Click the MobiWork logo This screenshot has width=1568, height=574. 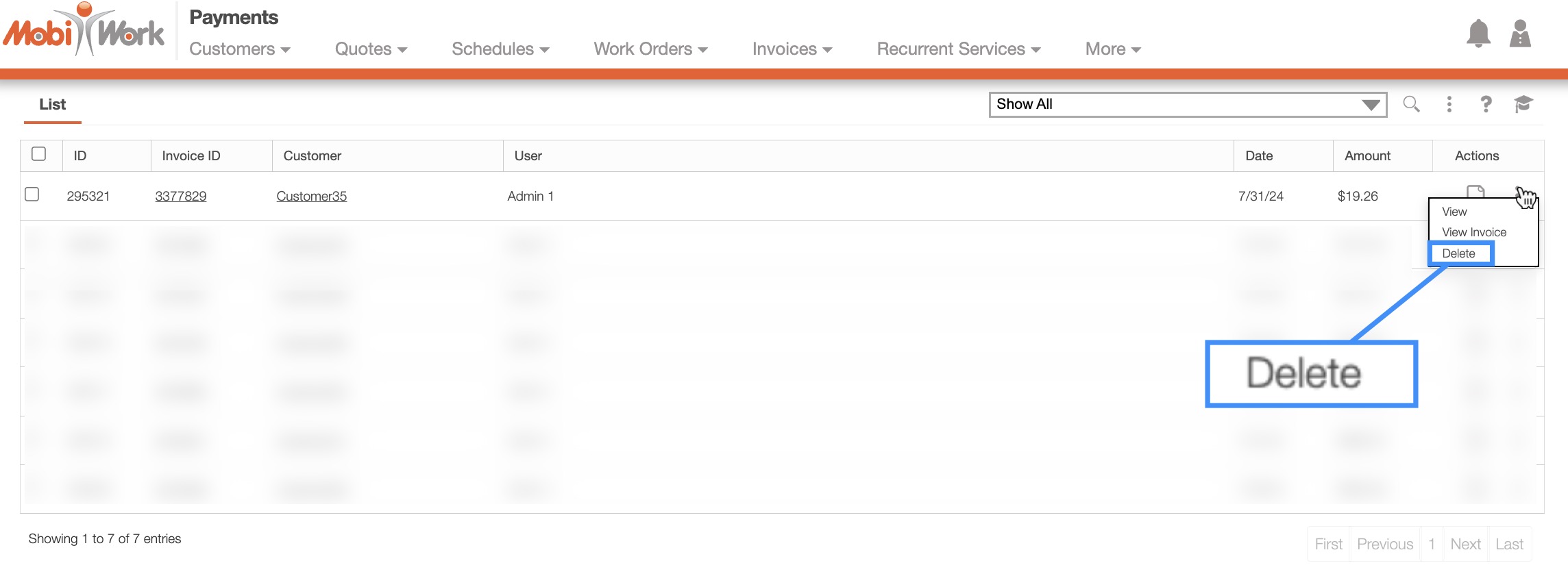coord(84,31)
